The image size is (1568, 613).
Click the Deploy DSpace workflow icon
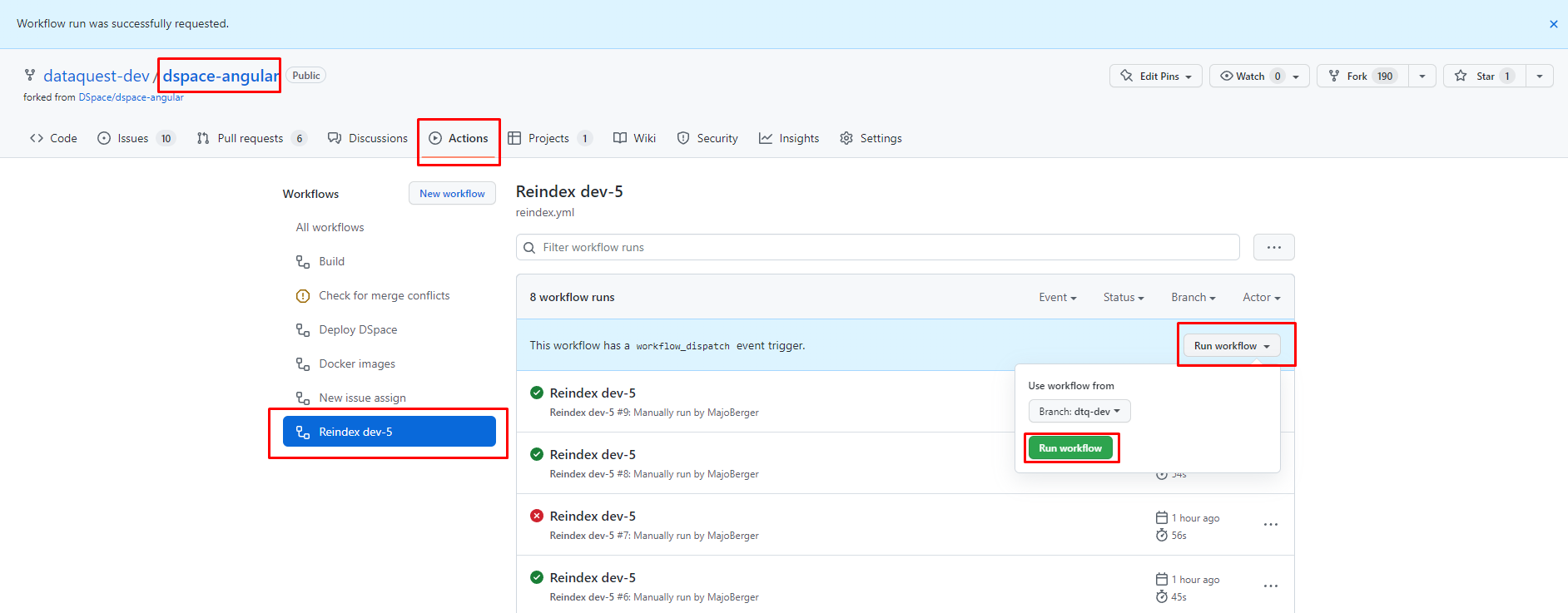[303, 329]
